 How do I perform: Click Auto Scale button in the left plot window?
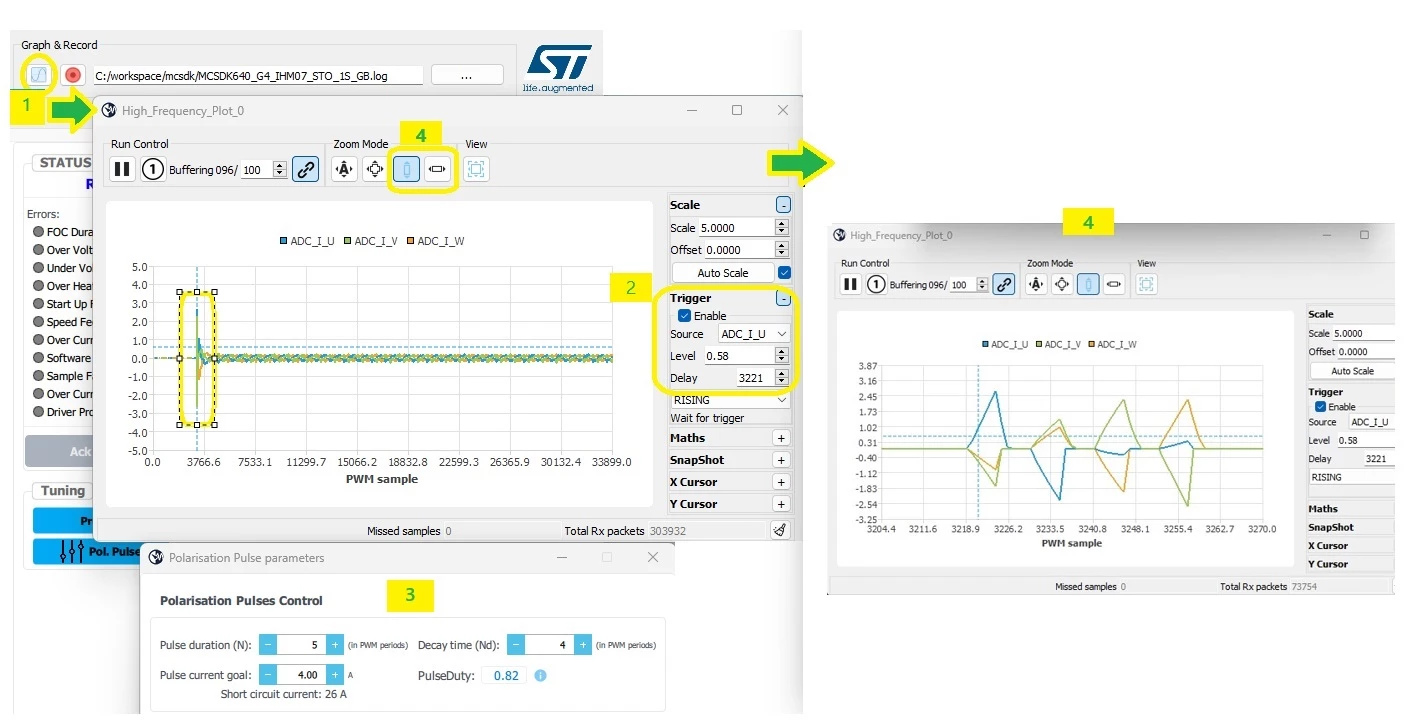click(723, 272)
